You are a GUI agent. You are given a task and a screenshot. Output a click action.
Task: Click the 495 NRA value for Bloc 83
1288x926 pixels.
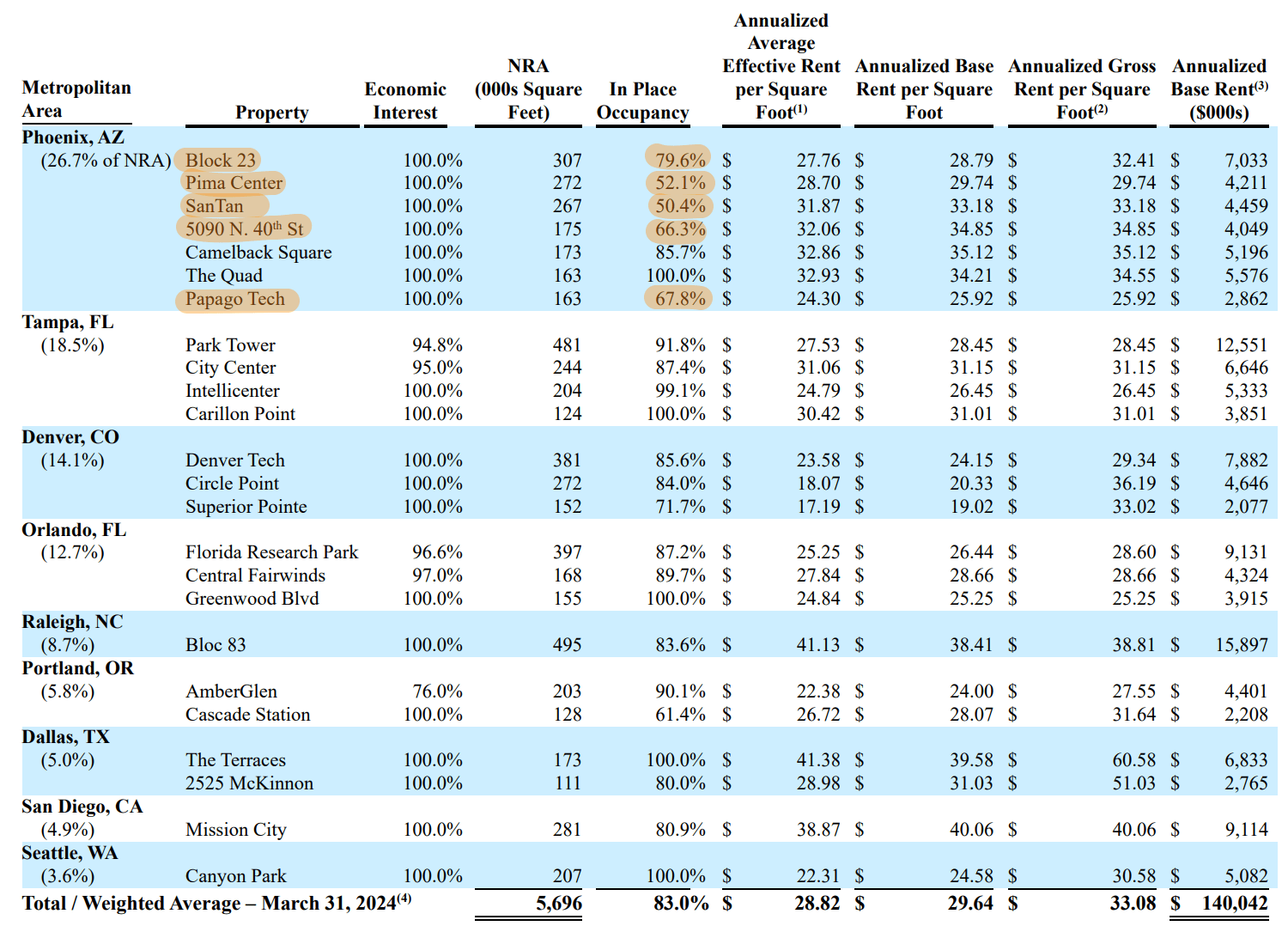point(567,645)
